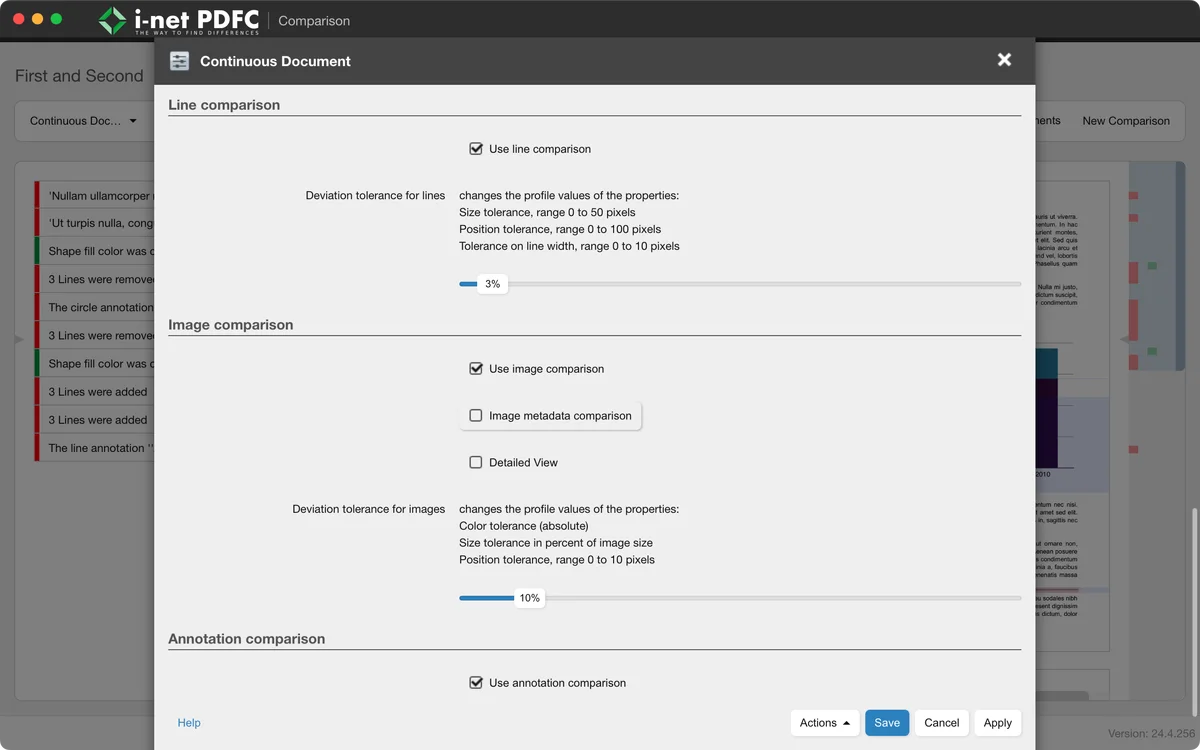Toggle Use annotation comparison checkbox
The image size is (1200, 750).
[476, 683]
